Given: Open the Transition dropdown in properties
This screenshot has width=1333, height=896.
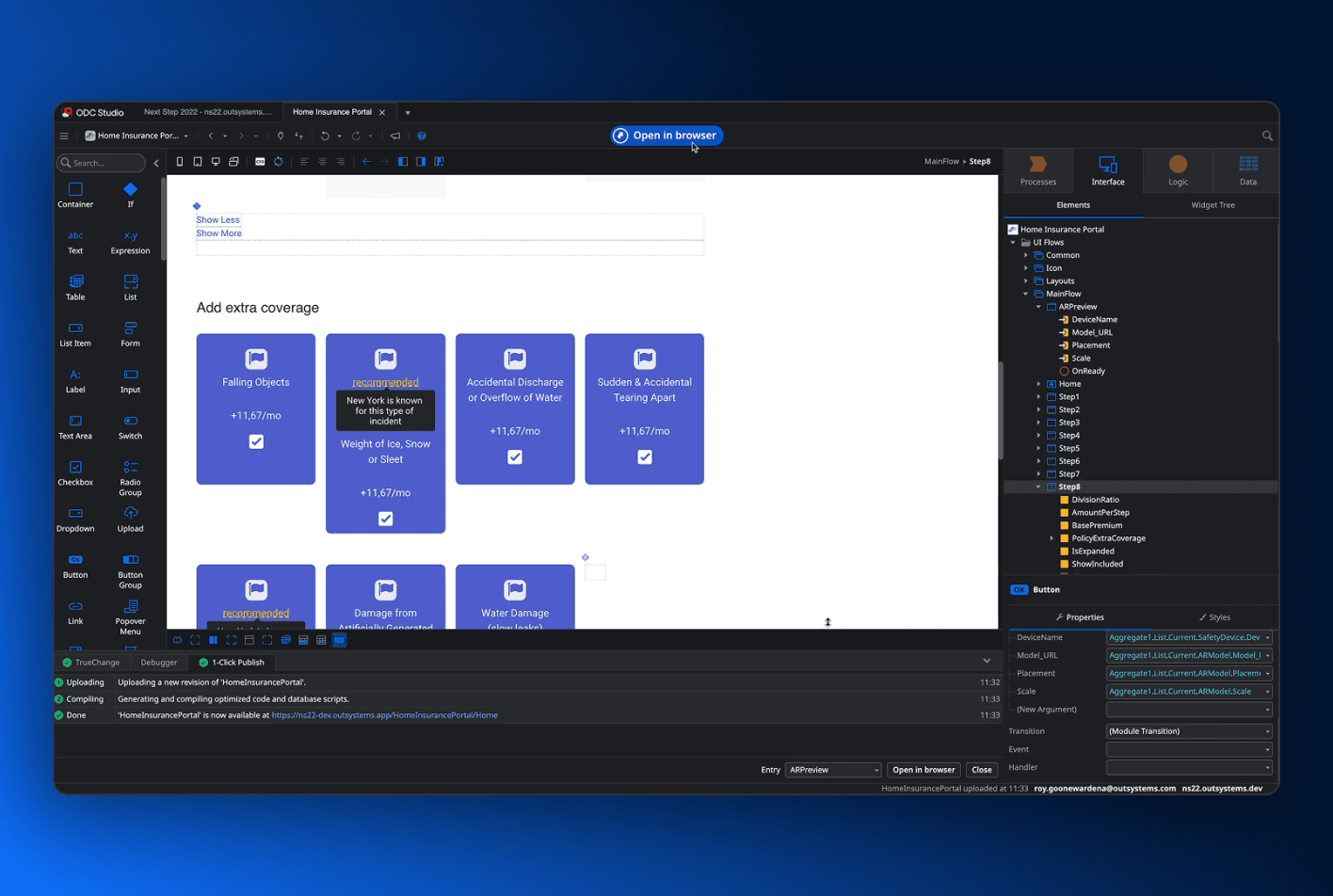Looking at the screenshot, I should (x=1188, y=731).
